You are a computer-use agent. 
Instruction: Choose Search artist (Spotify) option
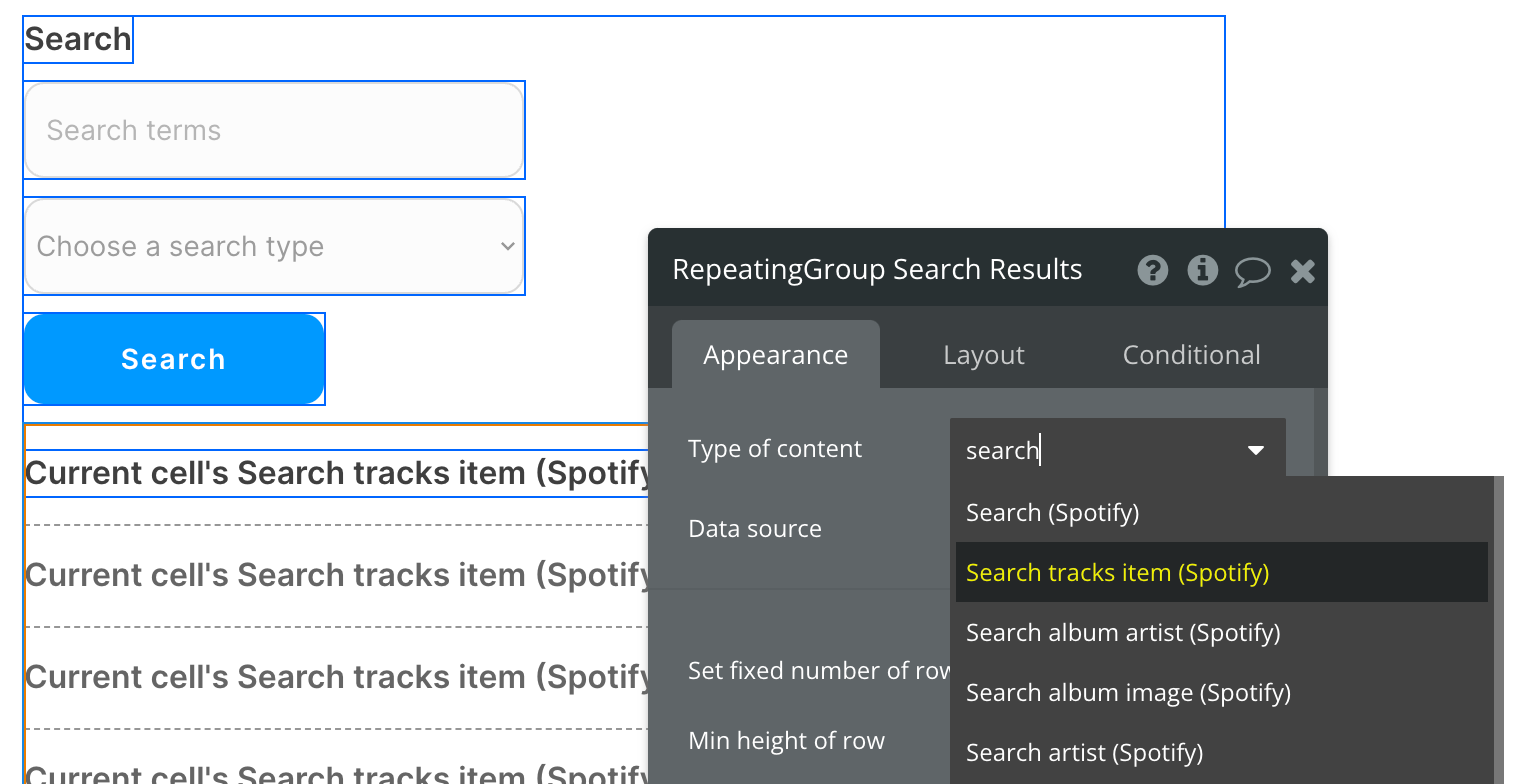pyautogui.click(x=1222, y=753)
